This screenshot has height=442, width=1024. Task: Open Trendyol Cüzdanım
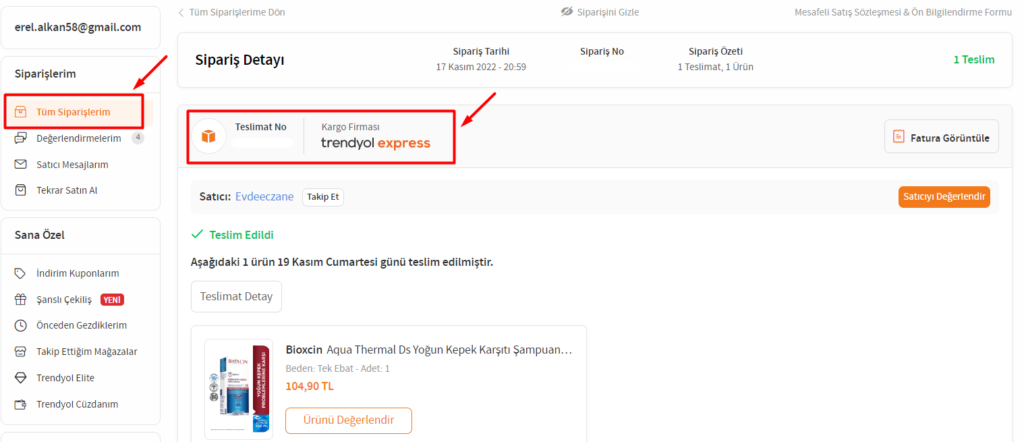77,404
